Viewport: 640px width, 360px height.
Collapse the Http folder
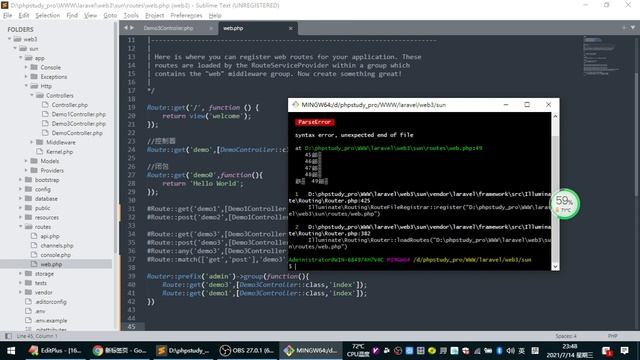tap(27, 86)
